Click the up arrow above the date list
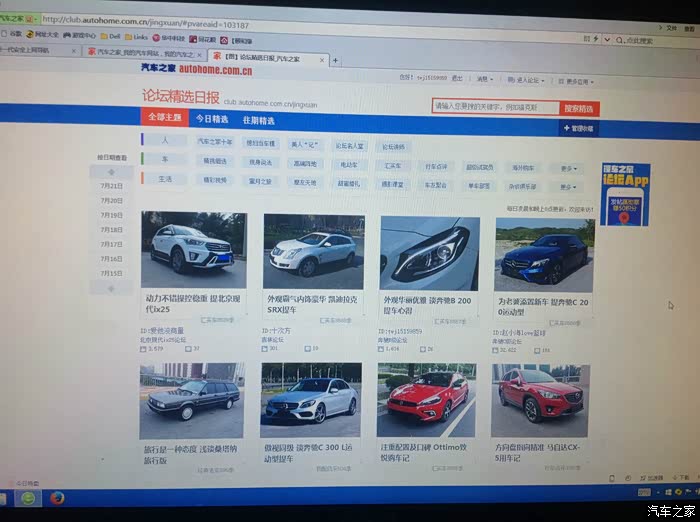 pyautogui.click(x=112, y=171)
